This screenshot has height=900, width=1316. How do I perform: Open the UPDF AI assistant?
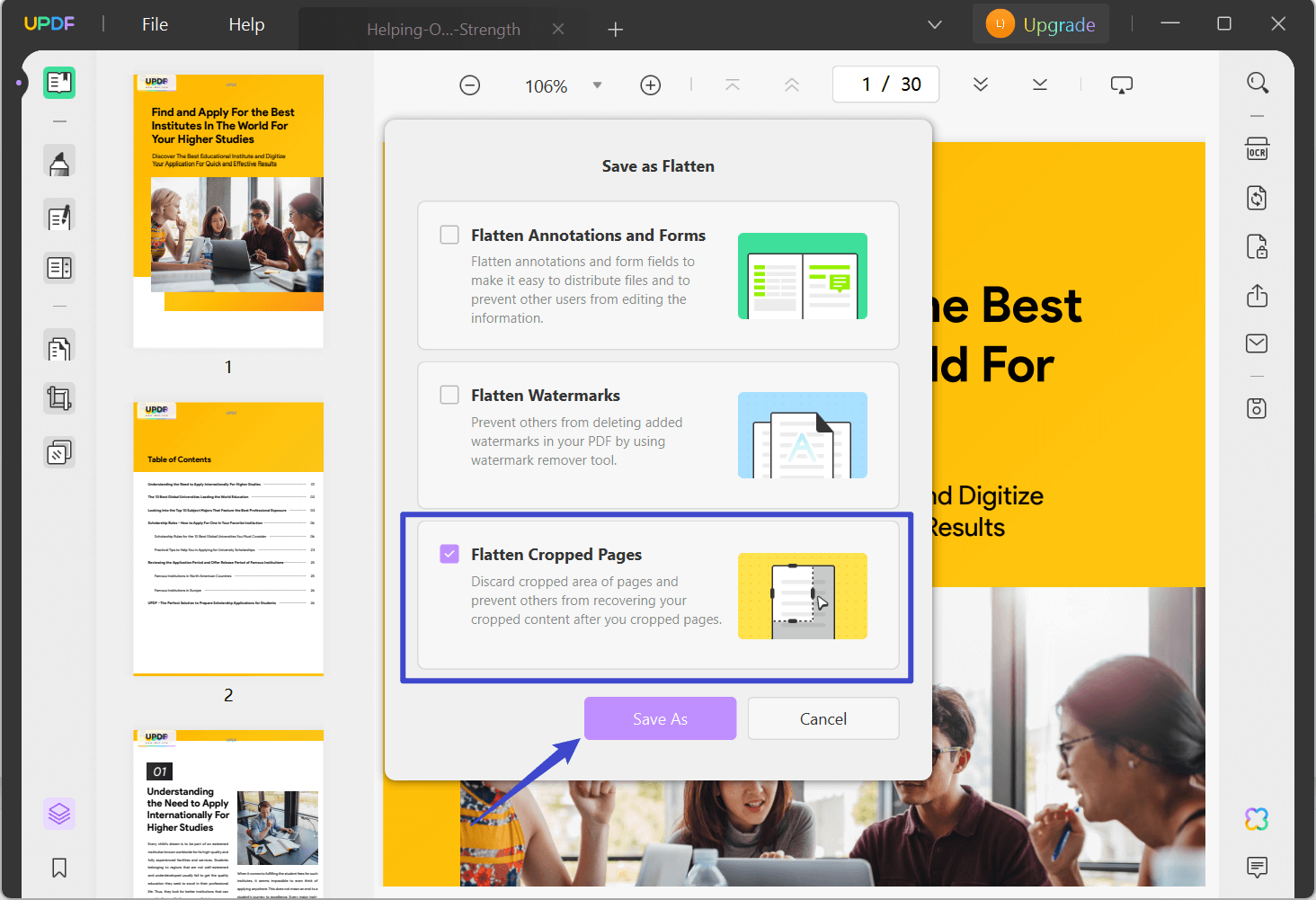[x=1256, y=818]
